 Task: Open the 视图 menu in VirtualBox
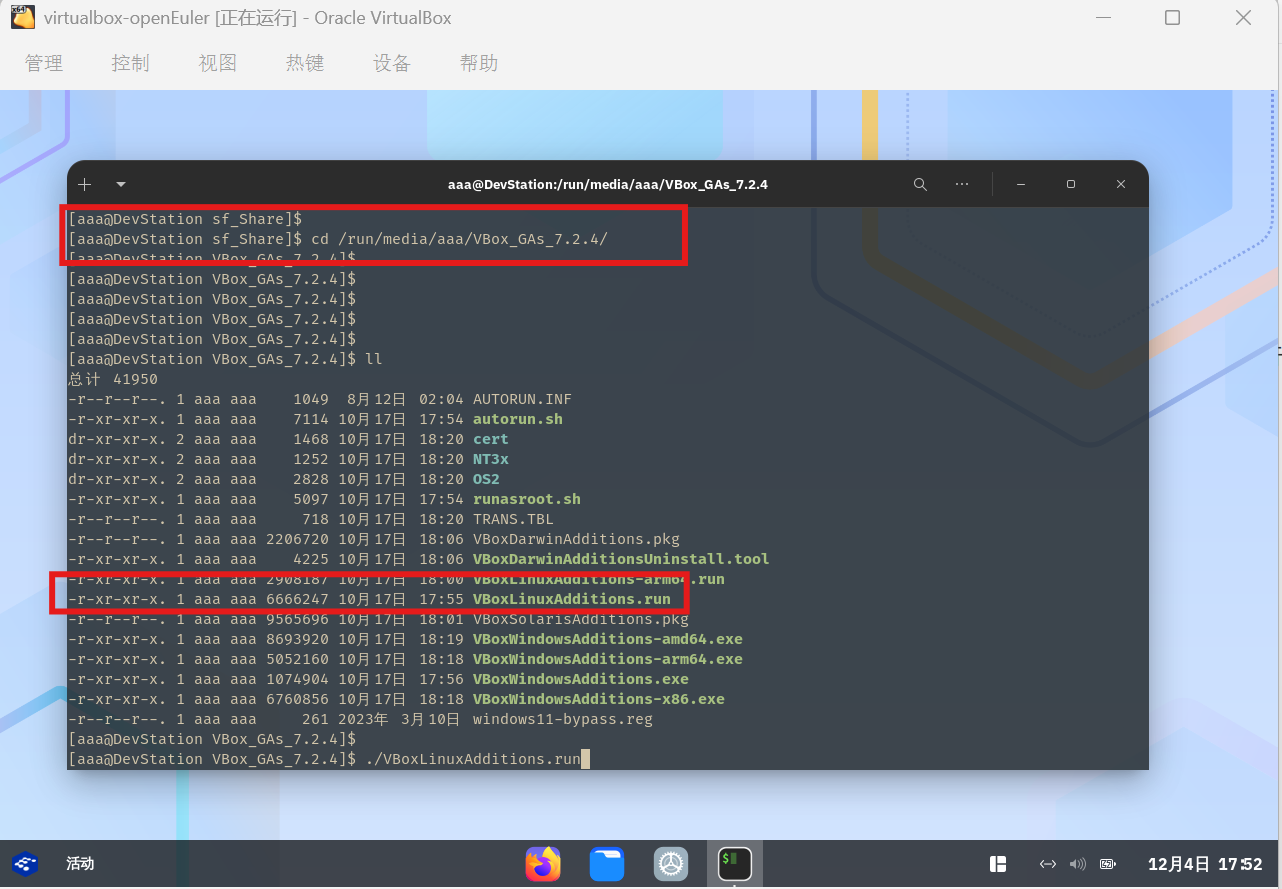coord(218,63)
